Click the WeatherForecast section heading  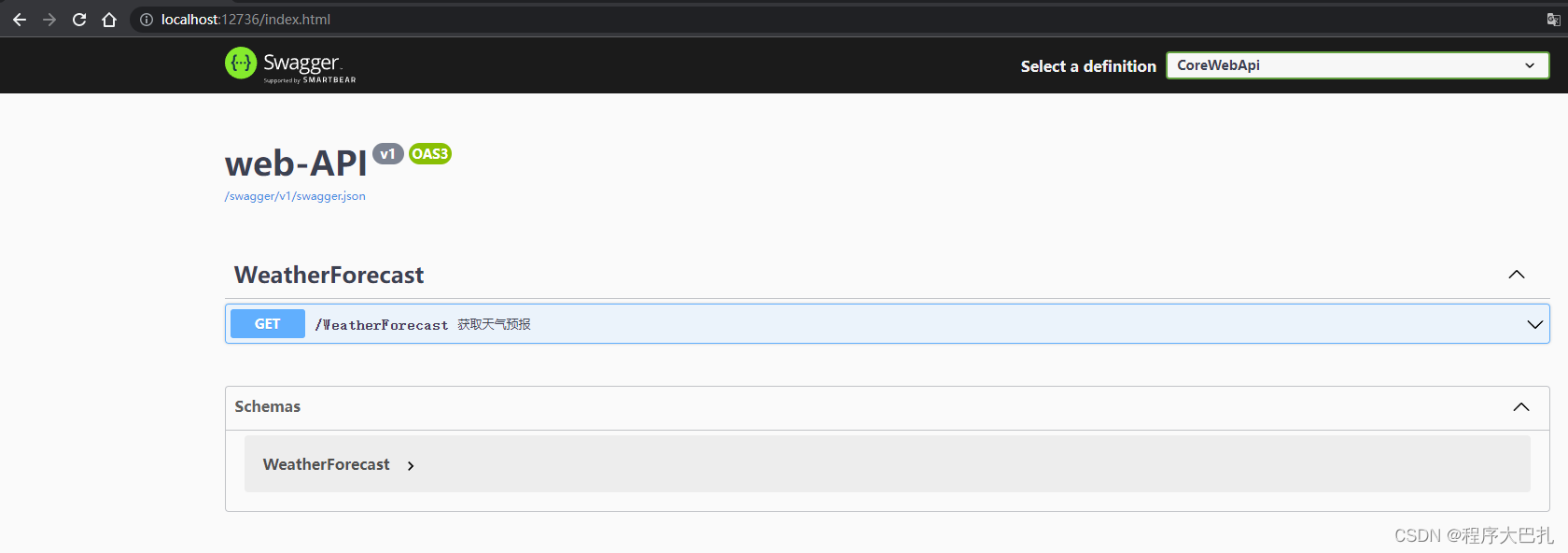pos(329,275)
